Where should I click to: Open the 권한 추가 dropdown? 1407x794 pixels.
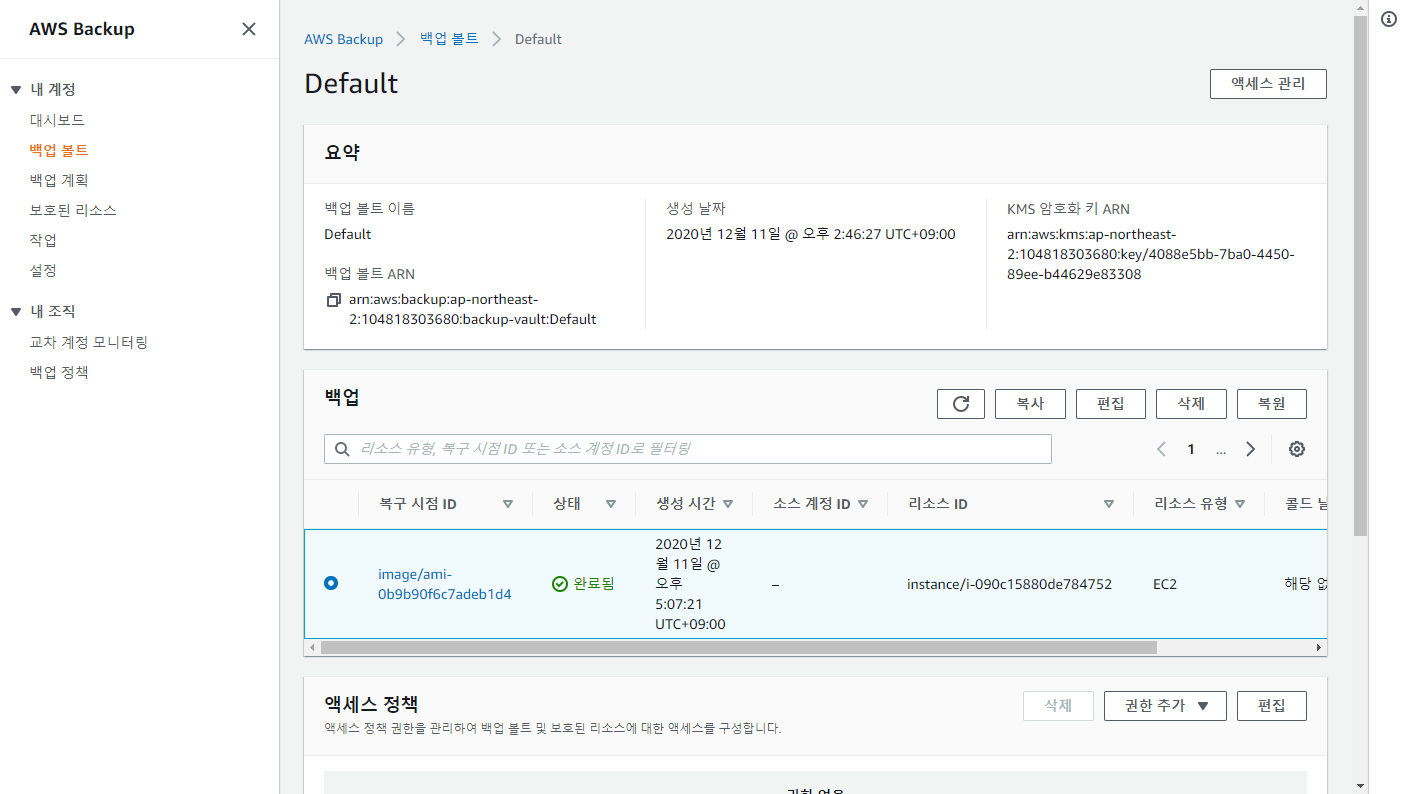(x=1165, y=706)
